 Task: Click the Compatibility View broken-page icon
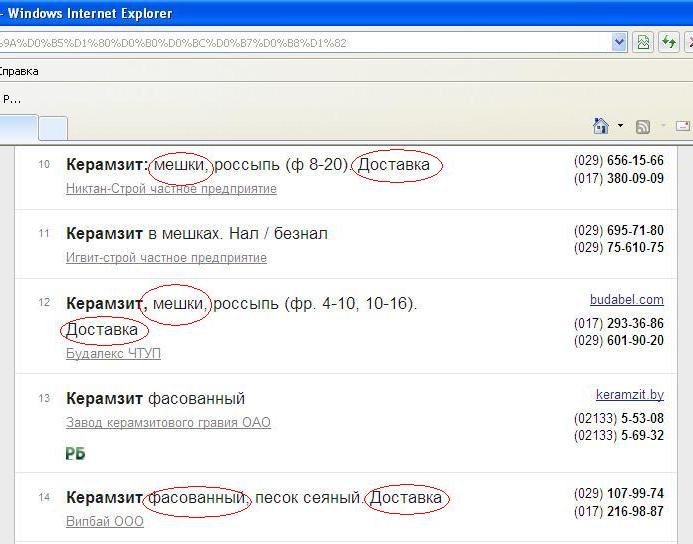tap(643, 42)
